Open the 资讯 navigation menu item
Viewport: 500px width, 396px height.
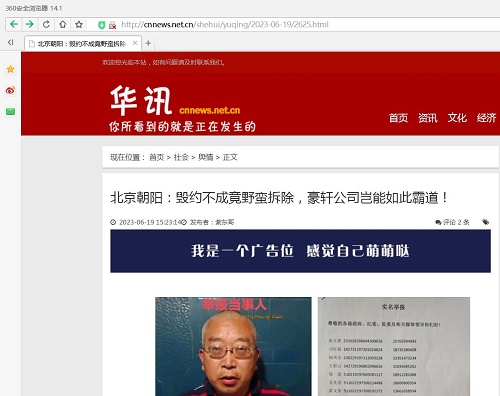pos(428,118)
